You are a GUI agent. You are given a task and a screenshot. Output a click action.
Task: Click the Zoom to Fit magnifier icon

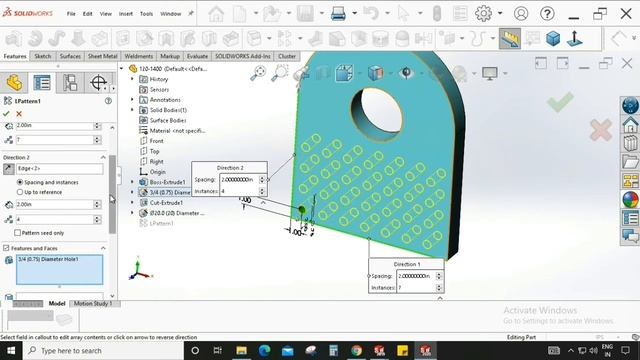[258, 73]
